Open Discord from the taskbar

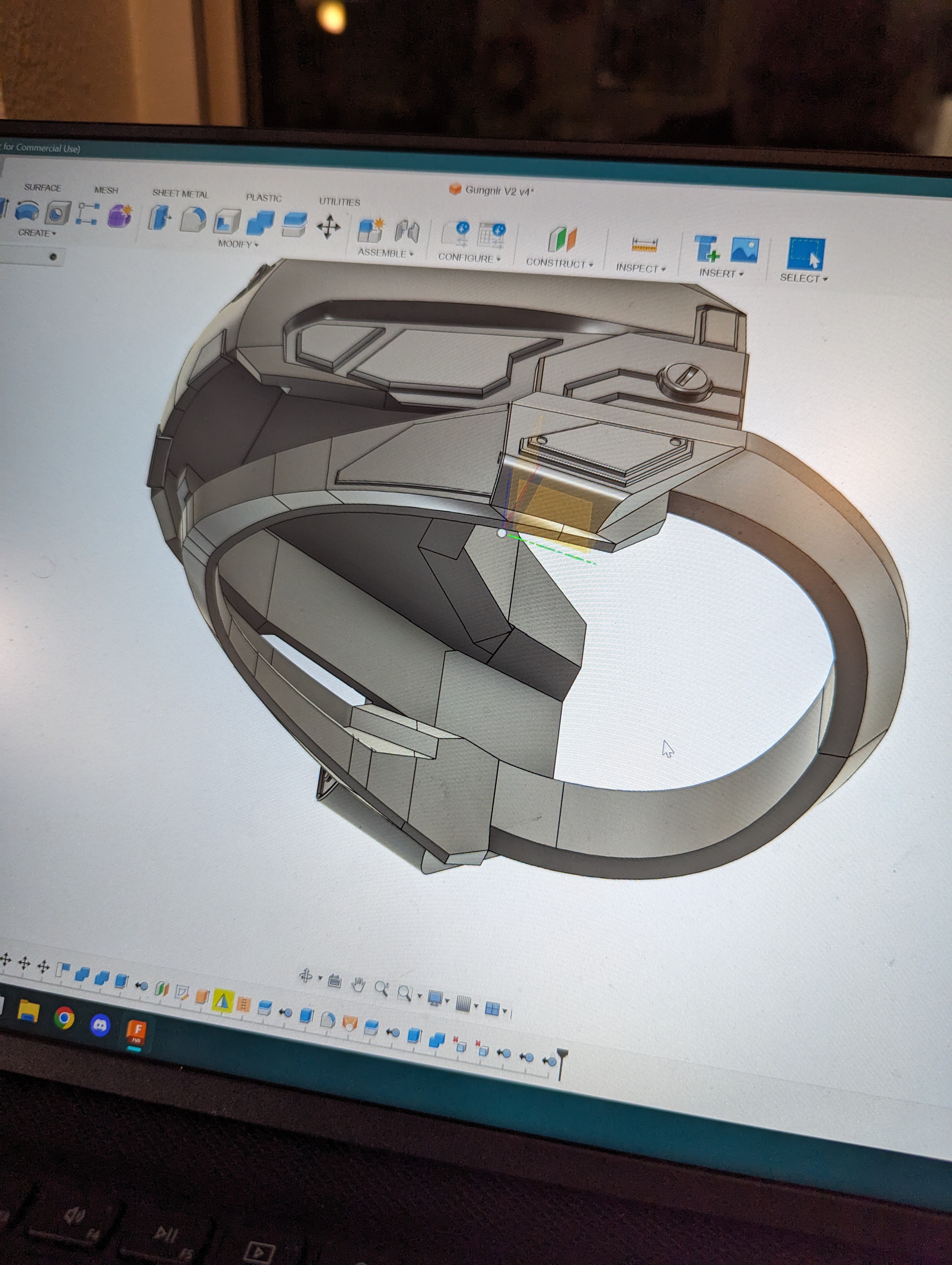[x=100, y=1026]
